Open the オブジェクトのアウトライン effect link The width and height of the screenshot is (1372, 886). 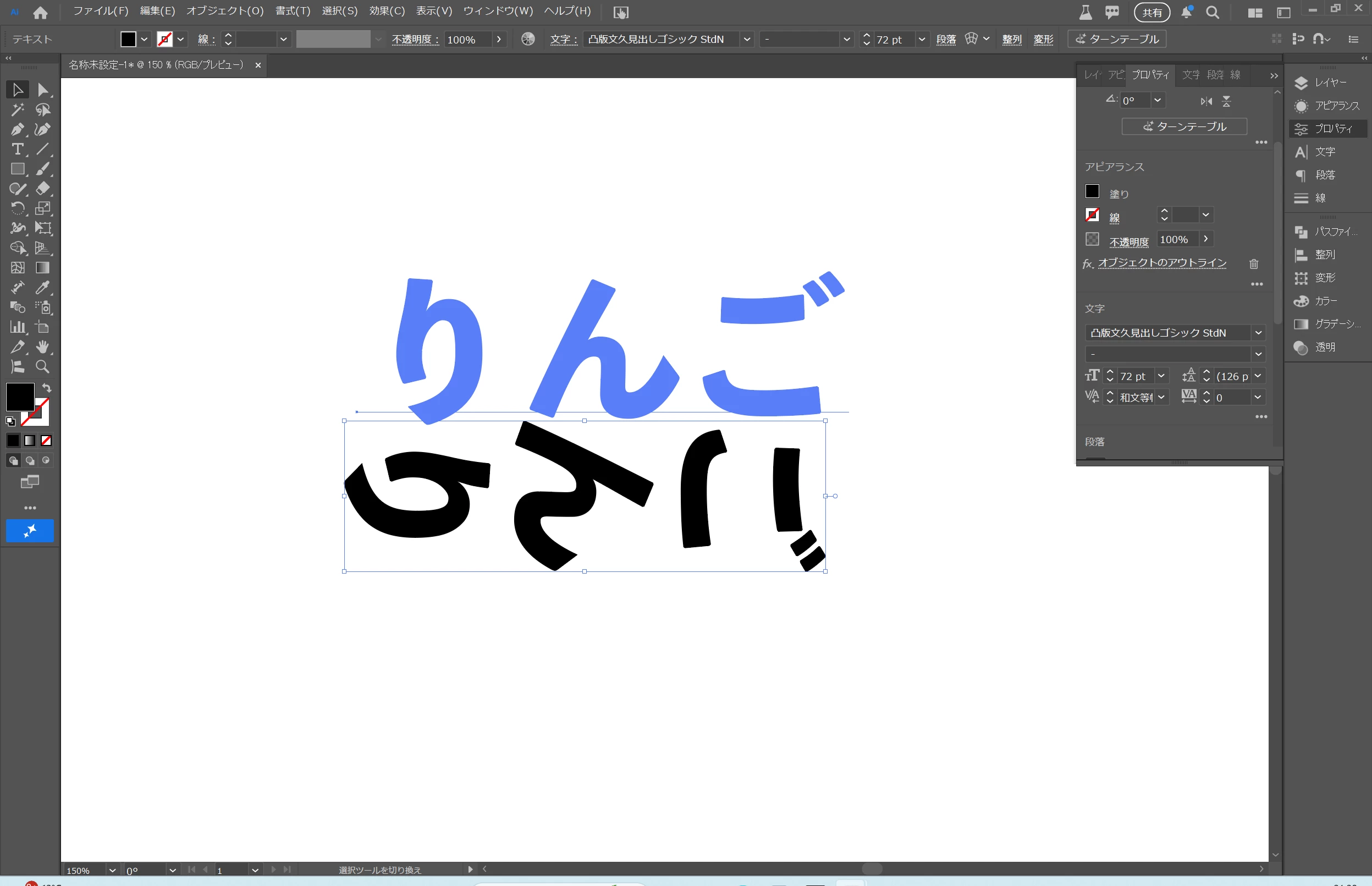coord(1161,263)
